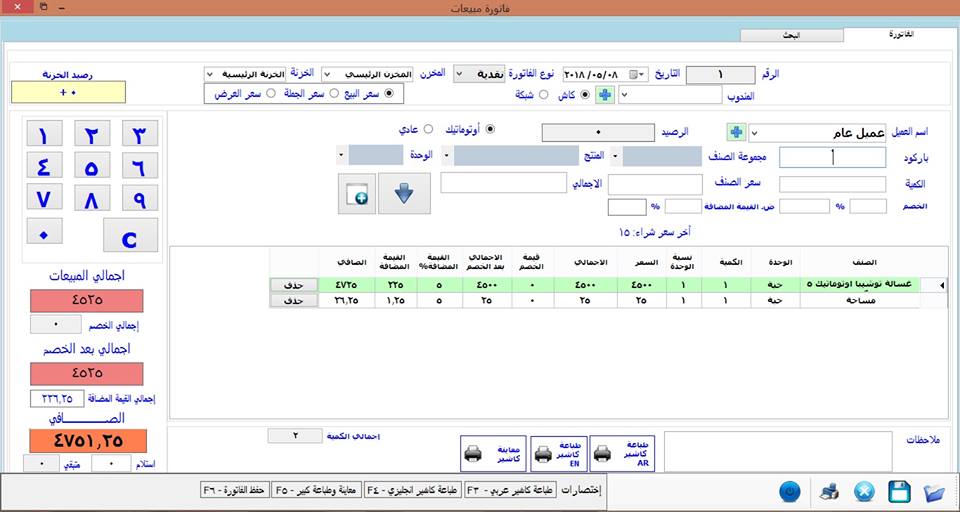The width and height of the screenshot is (960, 512).
Task: Click the printer icon in bottom toolbar
Action: pyautogui.click(x=829, y=492)
